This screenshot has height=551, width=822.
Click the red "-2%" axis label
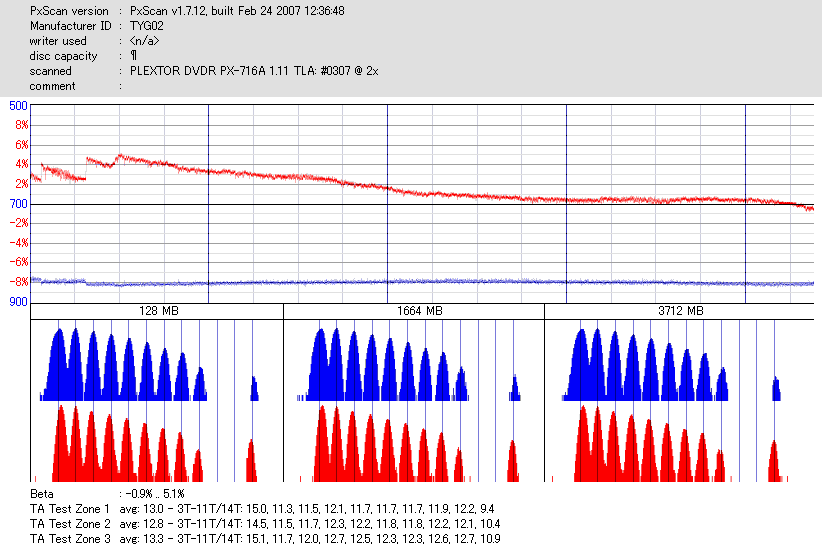click(x=20, y=223)
